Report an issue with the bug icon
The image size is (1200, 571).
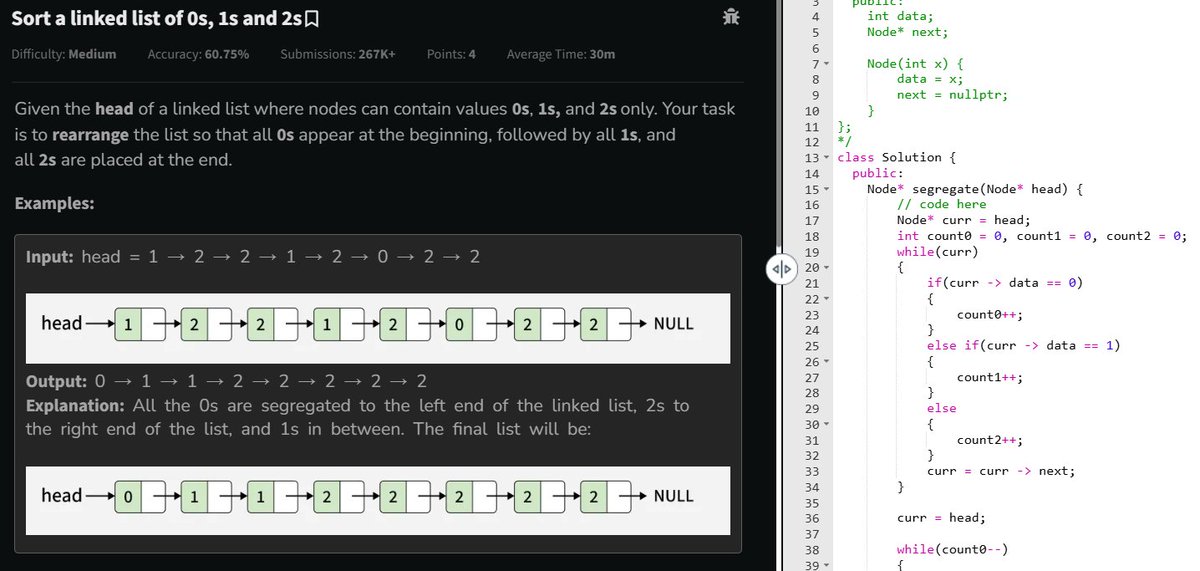tap(731, 17)
